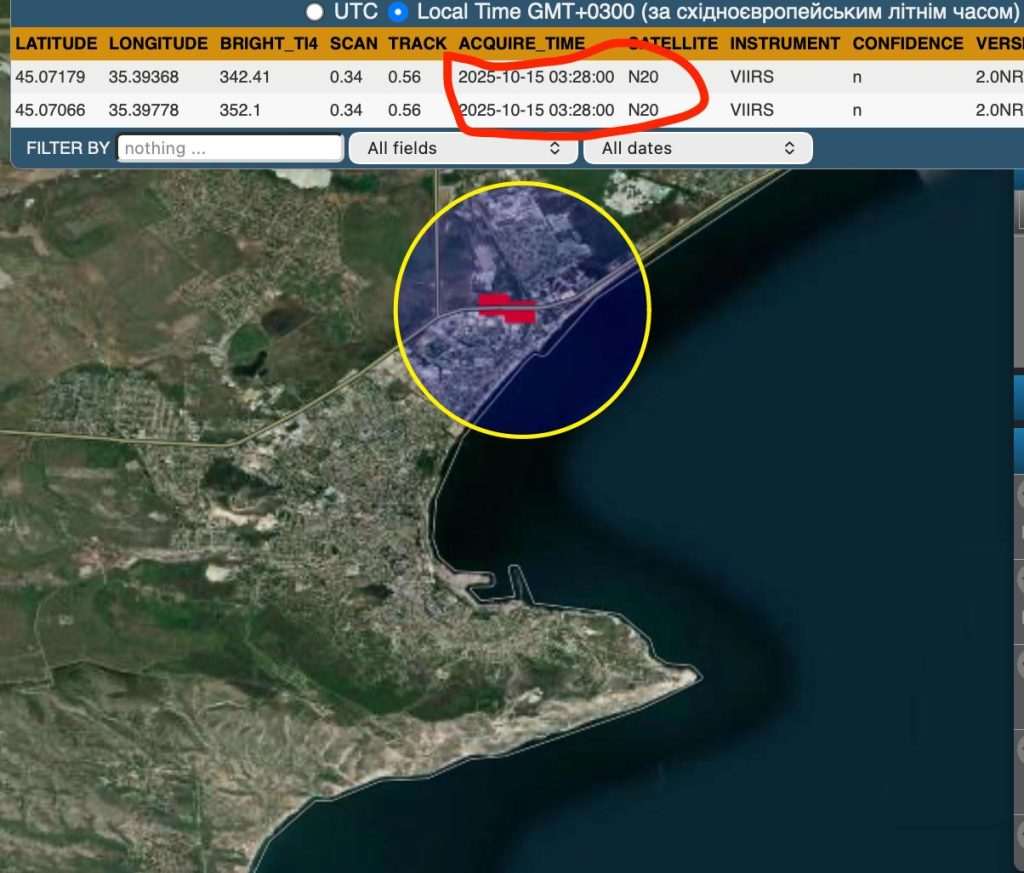1024x873 pixels.
Task: Click the latitude value 45.07066
Action: point(51,110)
